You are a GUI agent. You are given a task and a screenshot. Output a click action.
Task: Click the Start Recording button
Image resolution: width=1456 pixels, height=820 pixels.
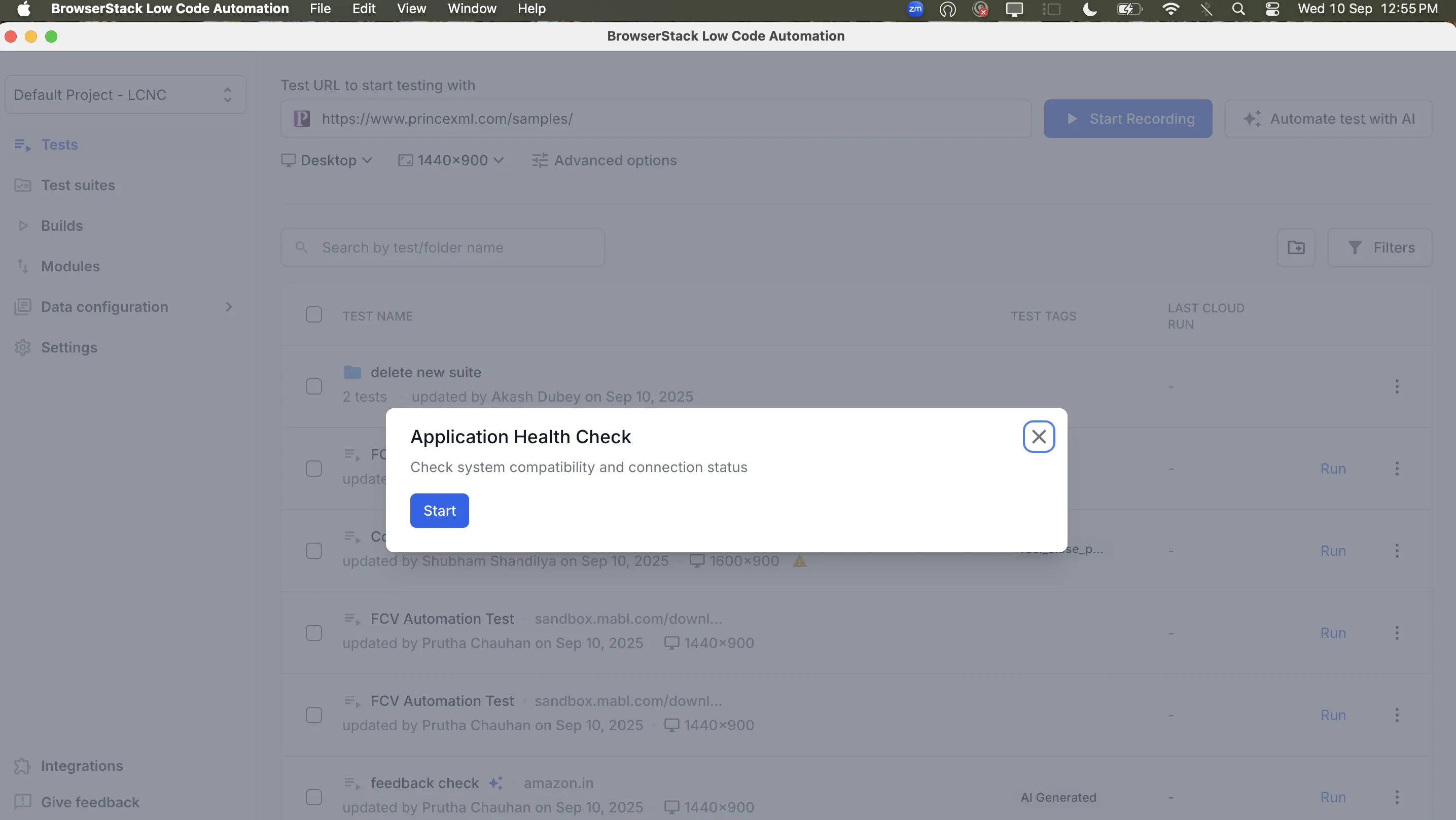coord(1127,119)
